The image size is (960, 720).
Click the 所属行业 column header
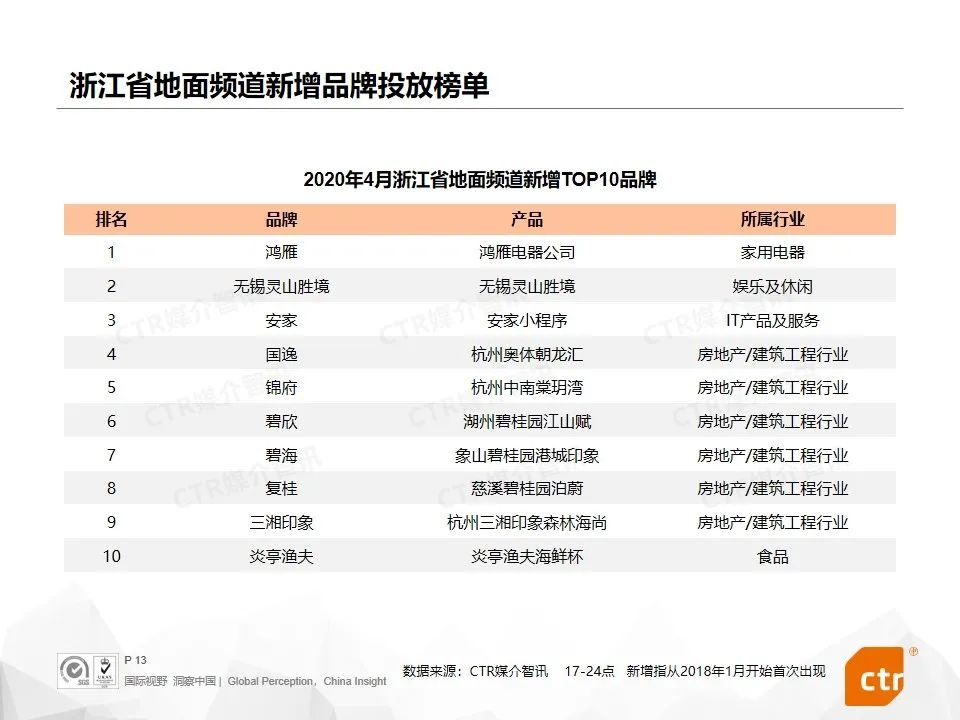[x=772, y=220]
